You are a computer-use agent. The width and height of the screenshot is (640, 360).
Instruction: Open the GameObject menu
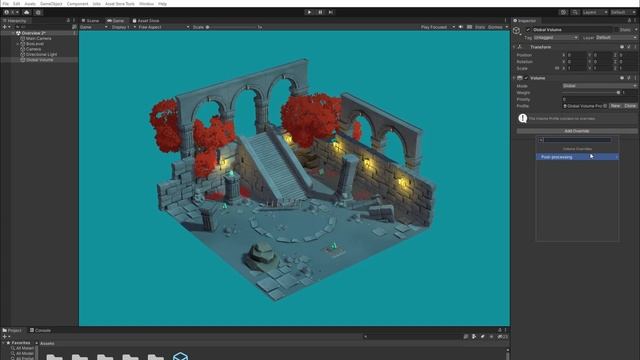51,4
